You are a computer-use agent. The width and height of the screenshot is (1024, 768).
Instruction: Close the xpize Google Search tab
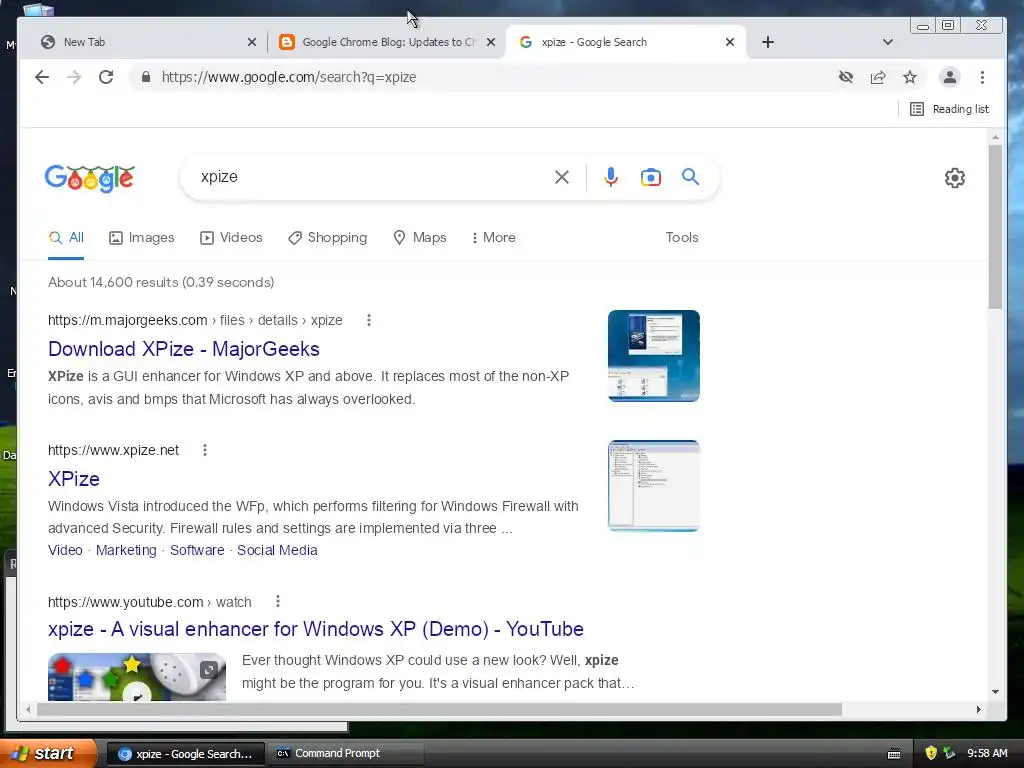(730, 42)
